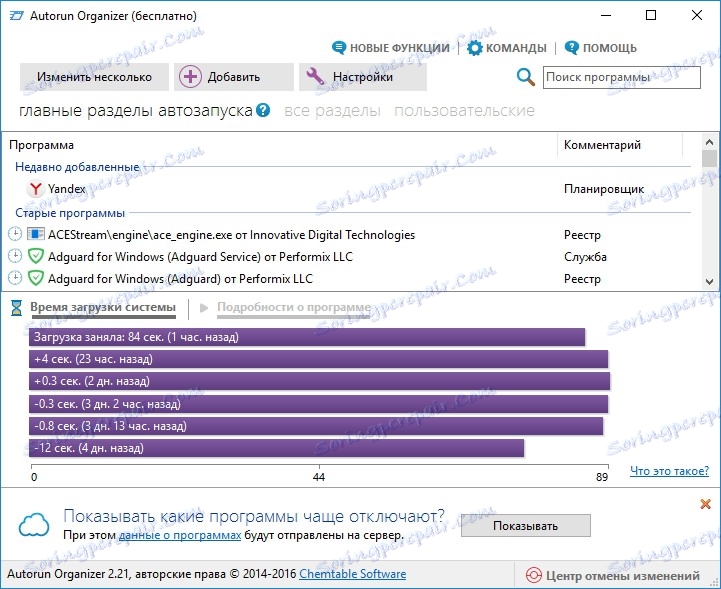The image size is (721, 589).
Task: Click the Программа column header
Action: pyautogui.click(x=280, y=145)
